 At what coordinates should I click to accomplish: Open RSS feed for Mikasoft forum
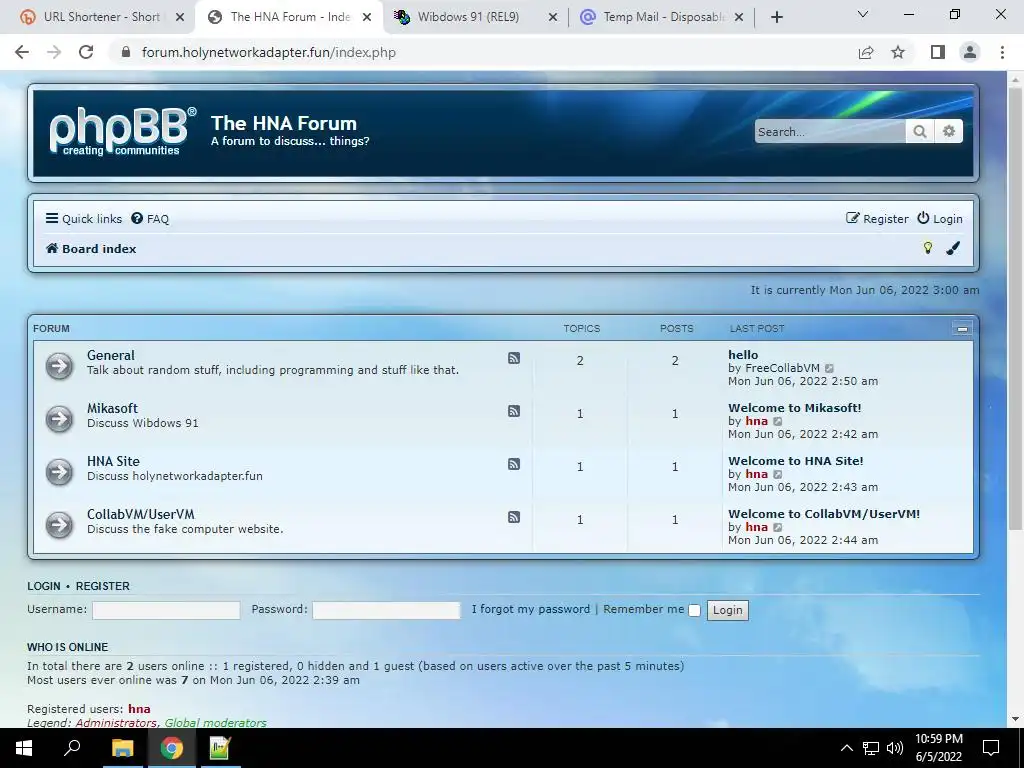point(514,411)
